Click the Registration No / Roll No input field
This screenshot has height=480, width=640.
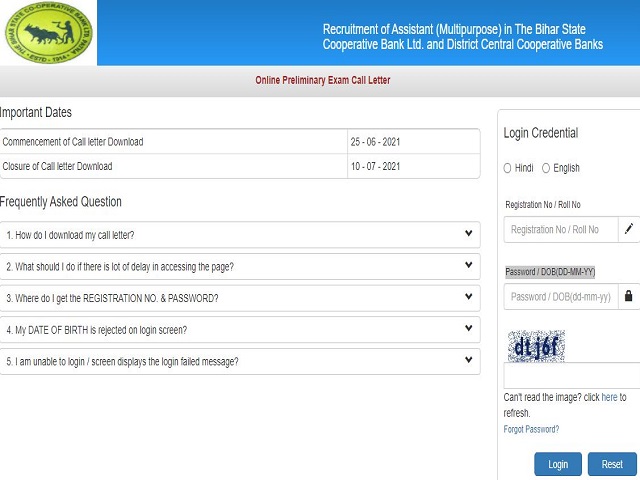[561, 229]
